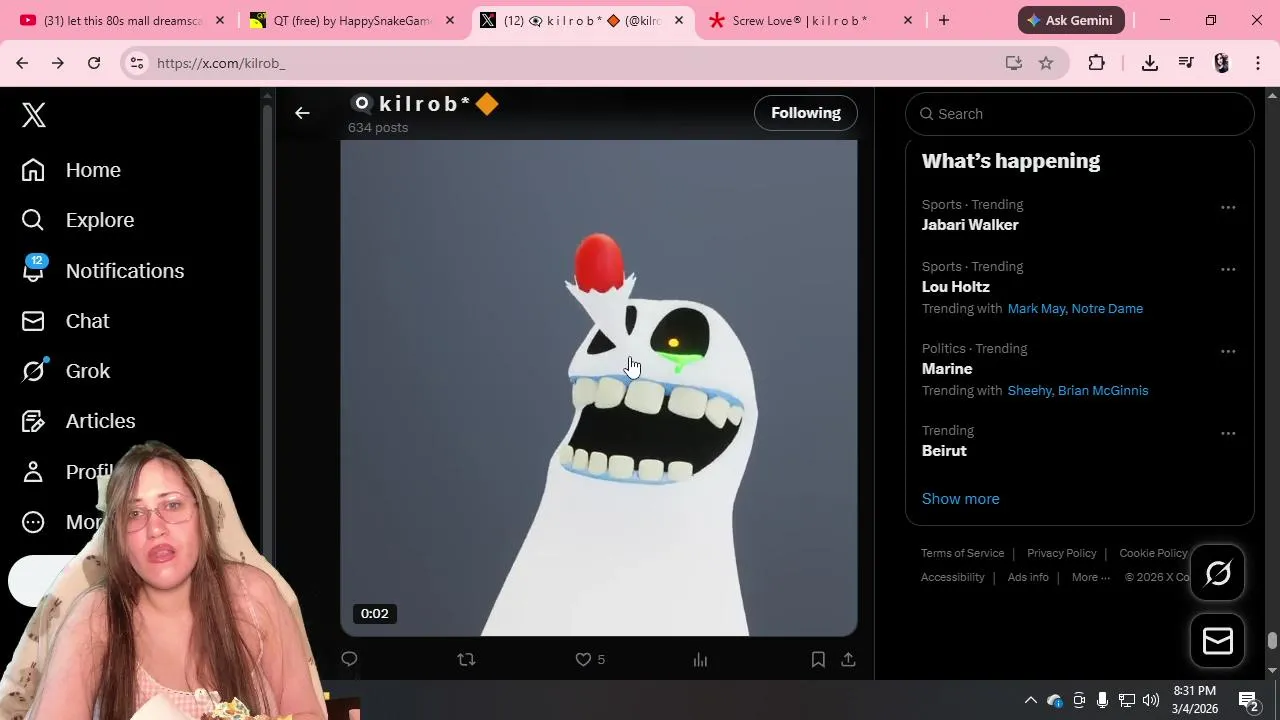The width and height of the screenshot is (1280, 720).
Task: Open the Windows notification center
Action: point(1248,700)
